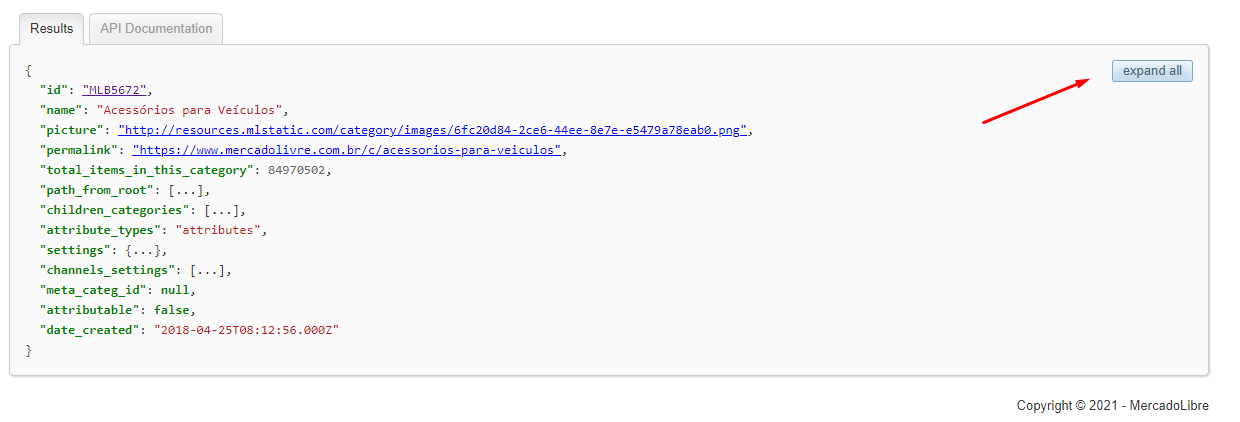Screen dimensions: 1240x422
Task: Open the MLB5672 id link
Action: coord(115,90)
